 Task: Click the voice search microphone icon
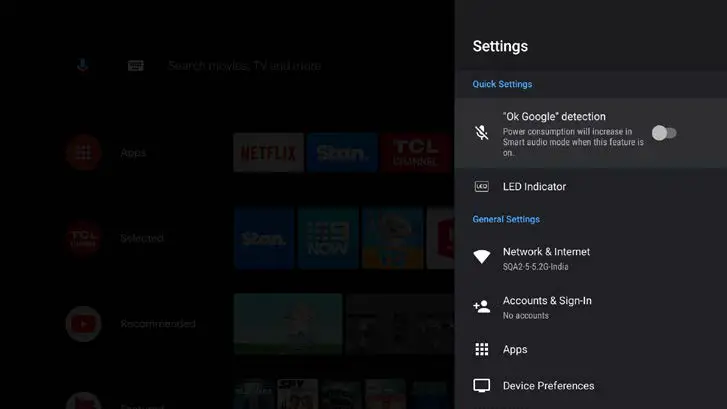pos(83,66)
